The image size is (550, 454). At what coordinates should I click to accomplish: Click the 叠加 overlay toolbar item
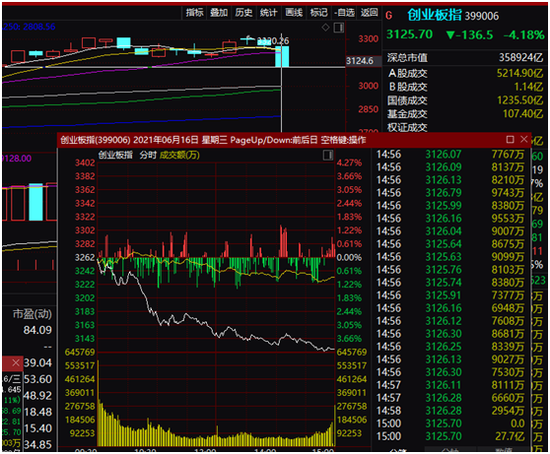[219, 13]
